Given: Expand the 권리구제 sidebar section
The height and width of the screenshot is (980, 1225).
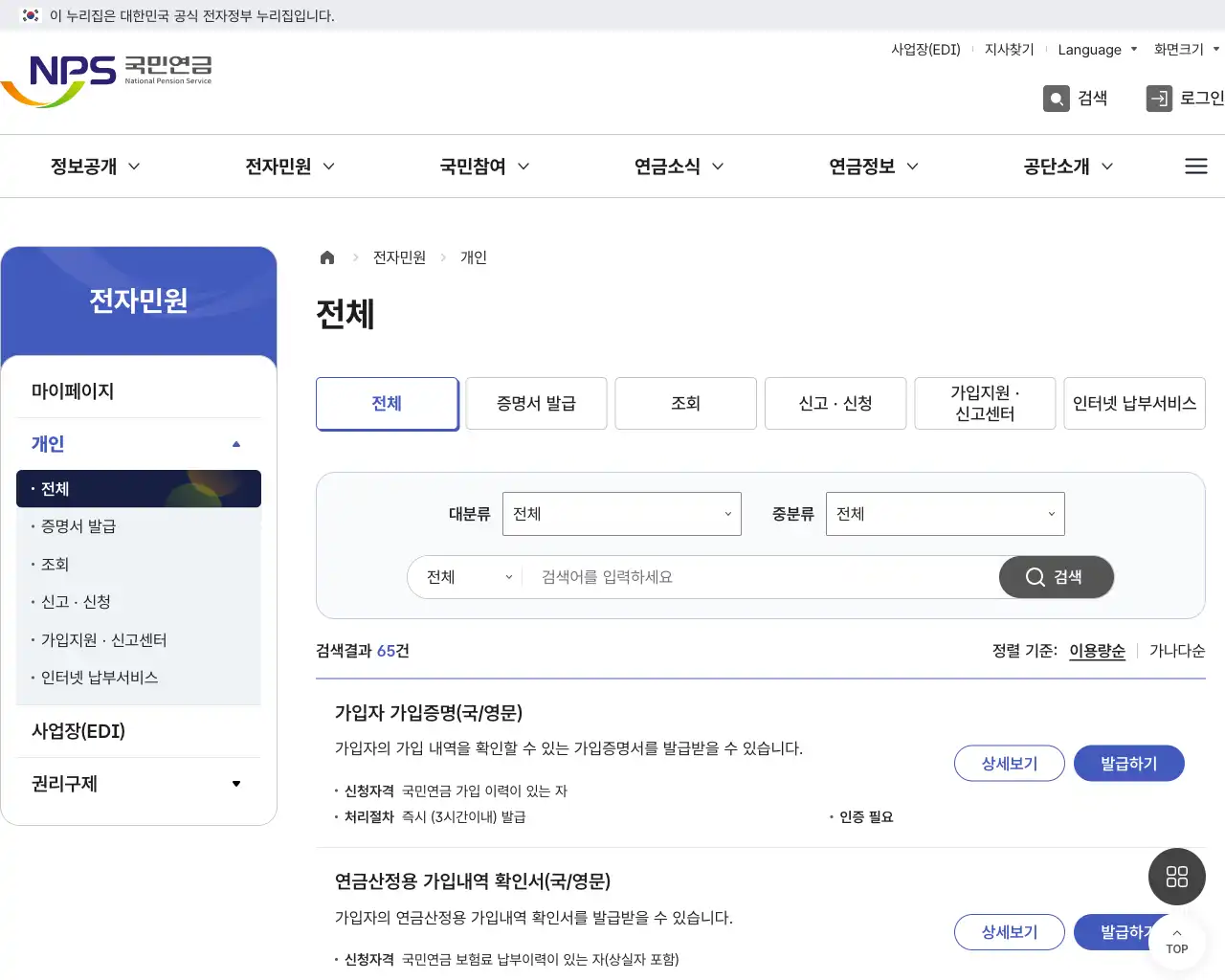Looking at the screenshot, I should pyautogui.click(x=139, y=784).
